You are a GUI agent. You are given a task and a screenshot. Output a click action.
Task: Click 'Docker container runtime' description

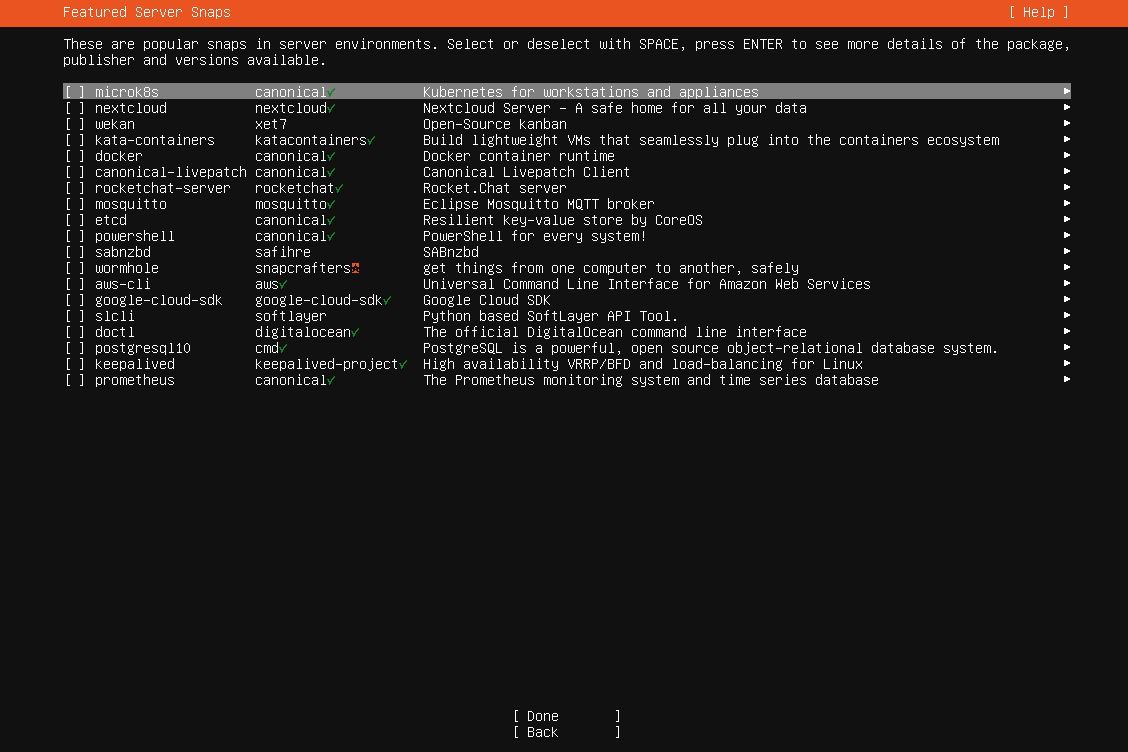pyautogui.click(x=519, y=156)
